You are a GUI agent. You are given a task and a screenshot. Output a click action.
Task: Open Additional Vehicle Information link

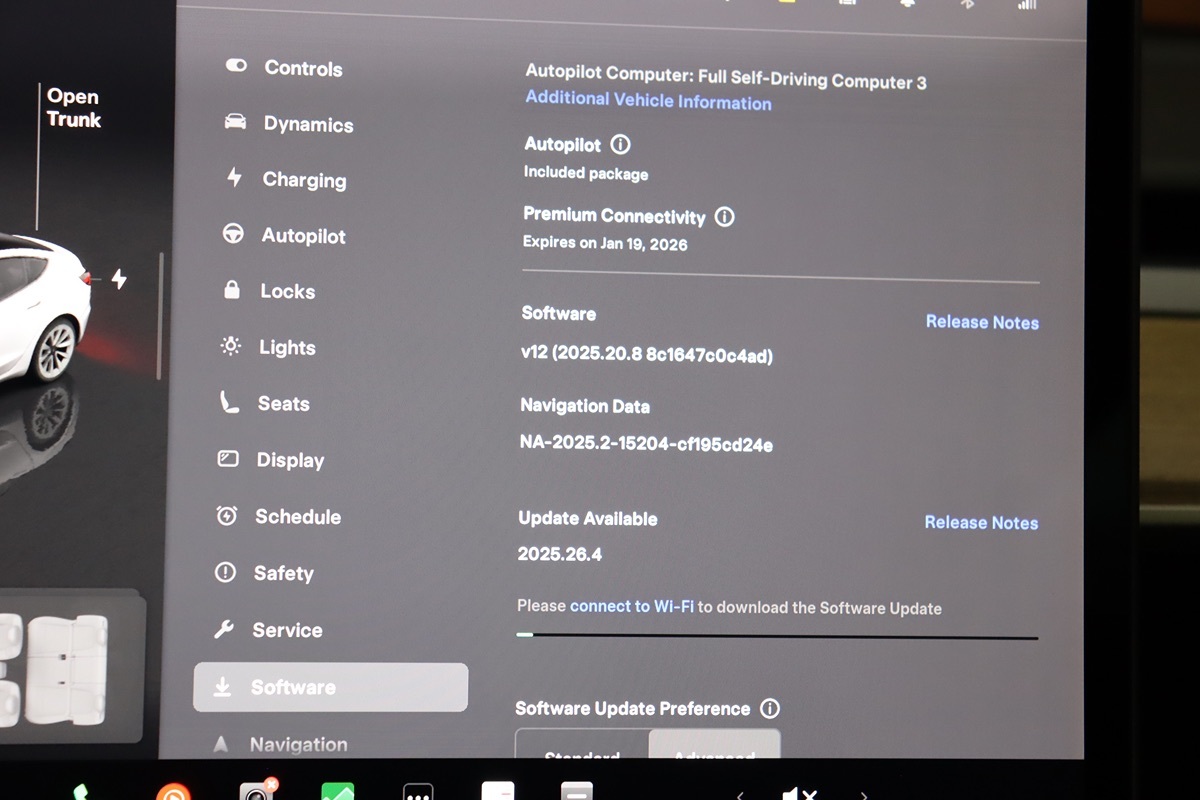pos(648,101)
